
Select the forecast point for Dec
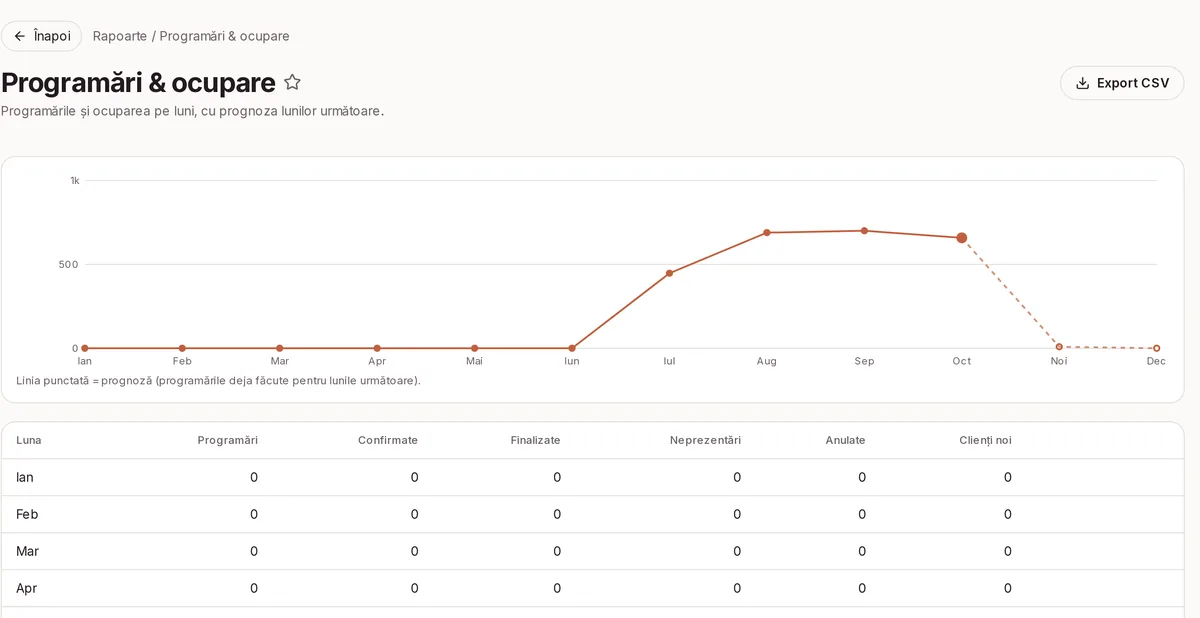1157,348
